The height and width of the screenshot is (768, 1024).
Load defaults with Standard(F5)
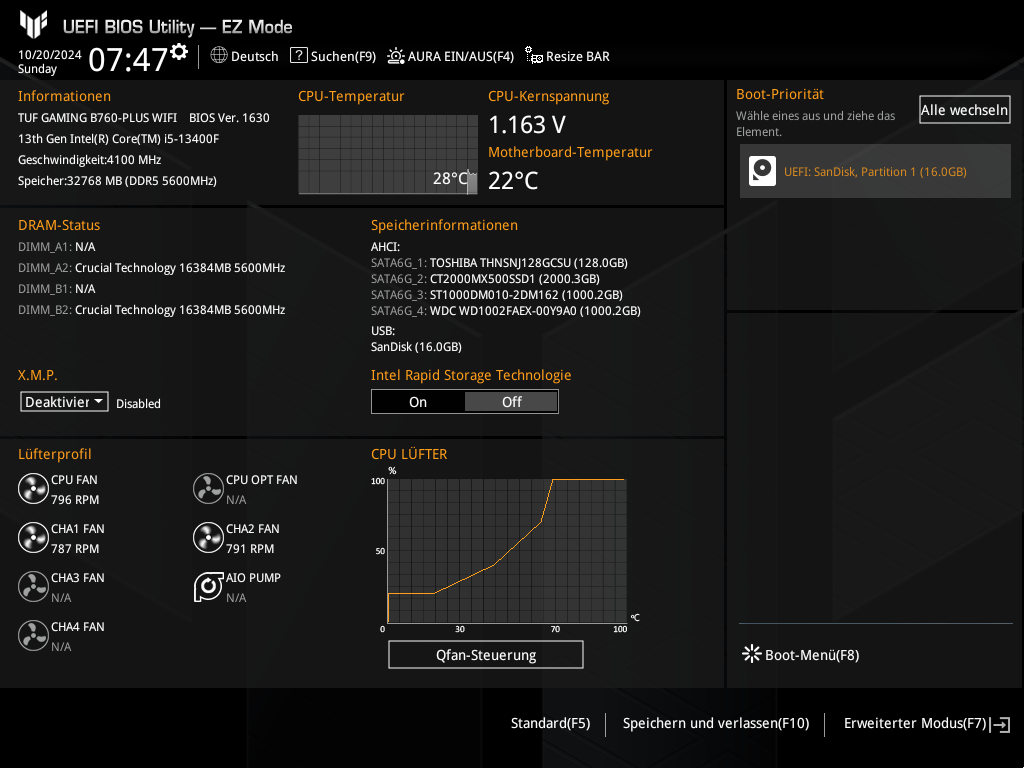pos(551,723)
